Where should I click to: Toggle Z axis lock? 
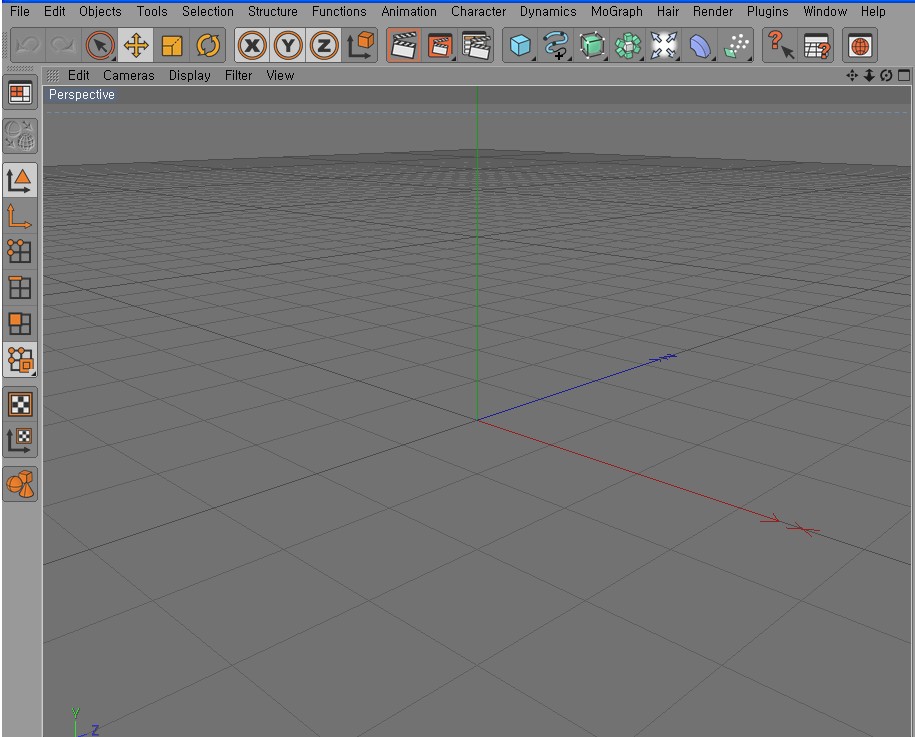tap(324, 45)
